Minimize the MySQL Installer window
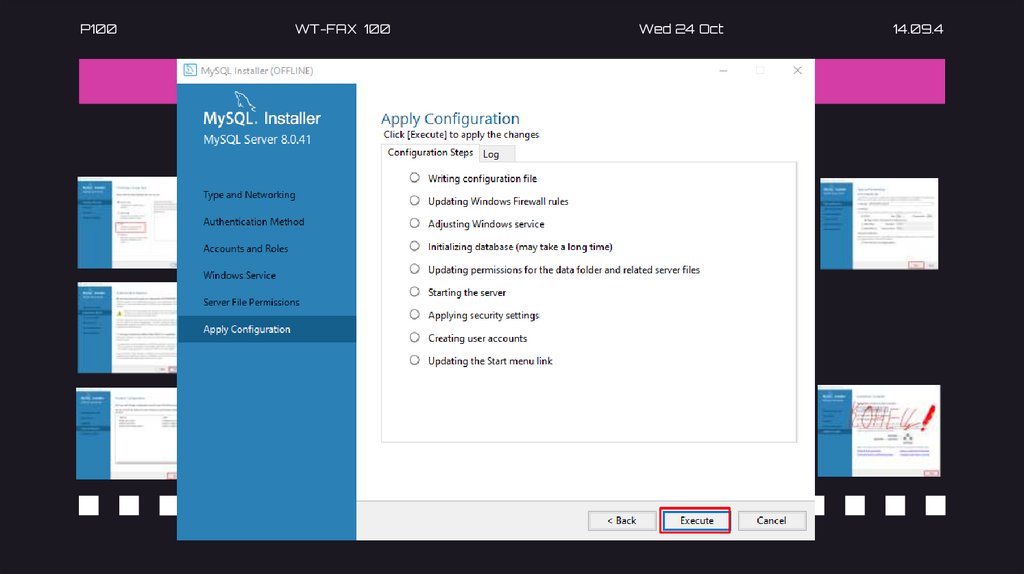Viewport: 1024px width, 574px height. click(723, 71)
